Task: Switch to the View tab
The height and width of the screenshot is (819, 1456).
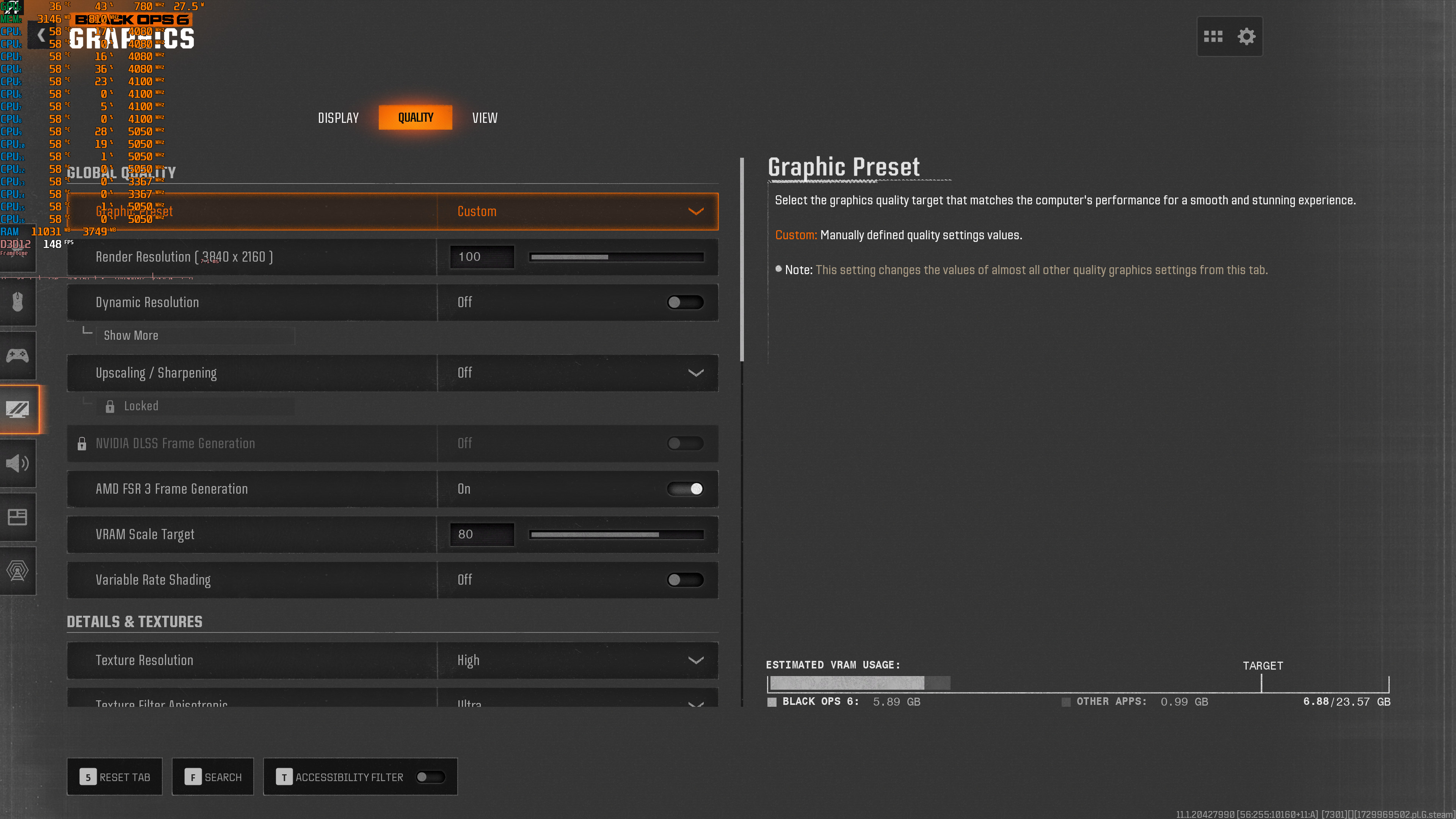Action: [x=485, y=118]
